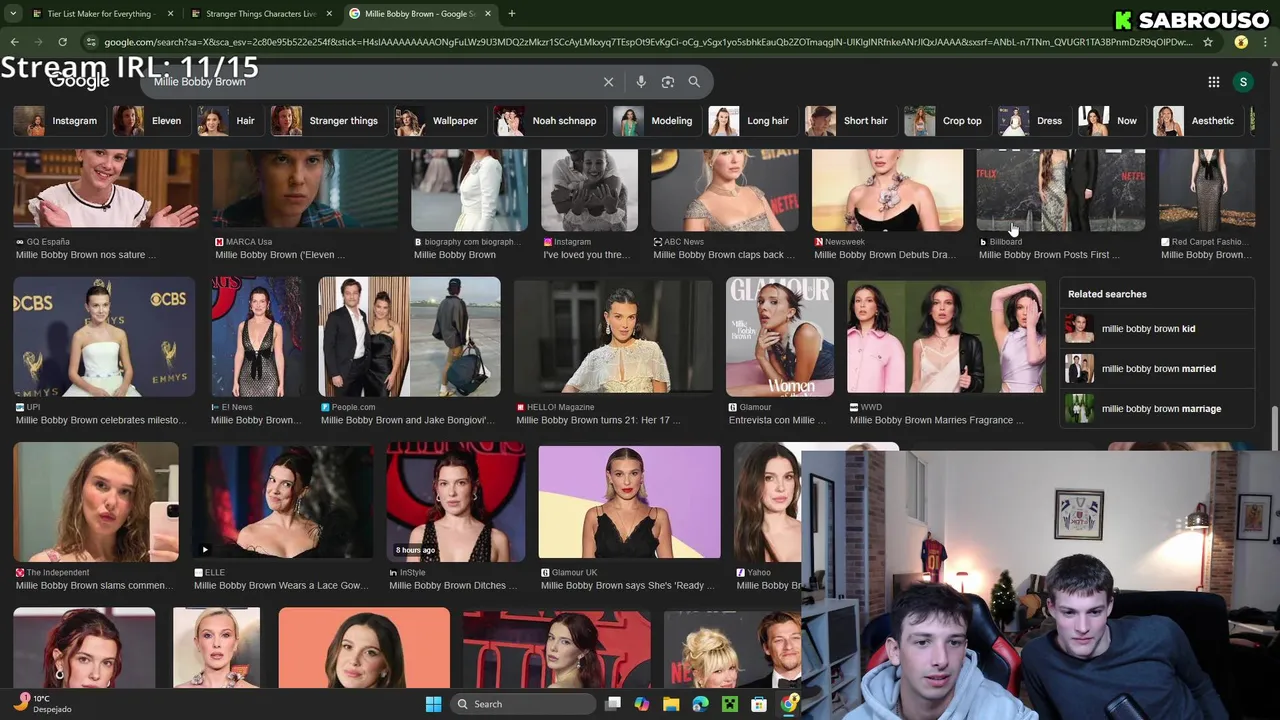Screen dimensions: 1280x720
Task: Click 'Millie Bobby Brown Posts First' caption
Action: click(x=1049, y=255)
